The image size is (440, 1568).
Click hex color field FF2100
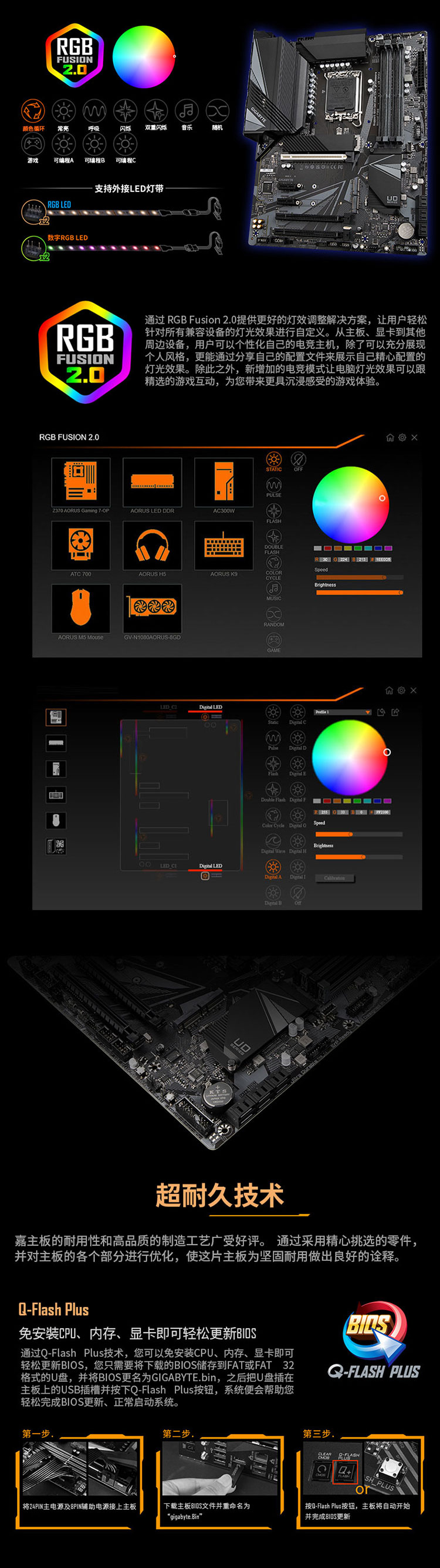point(383,812)
